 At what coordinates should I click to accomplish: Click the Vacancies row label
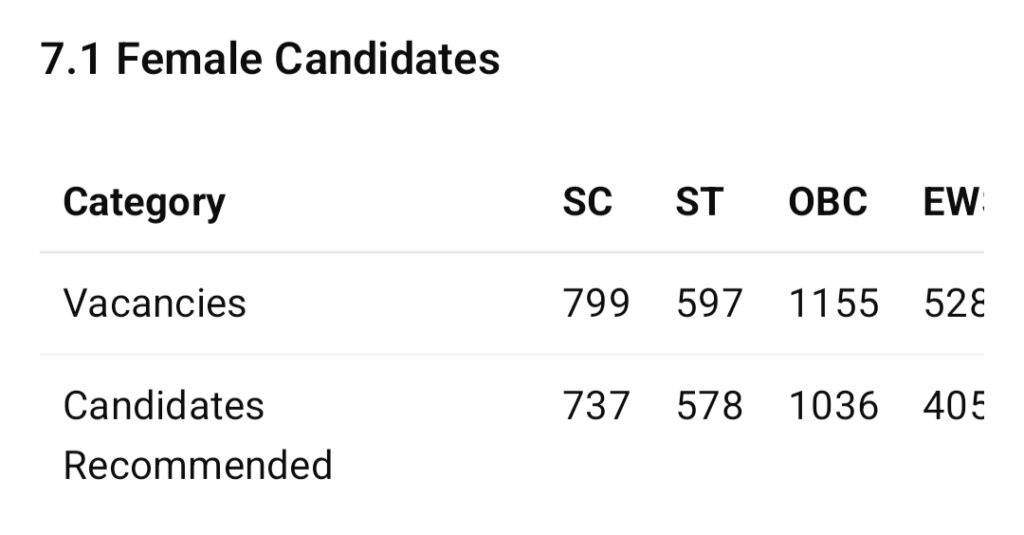[154, 303]
